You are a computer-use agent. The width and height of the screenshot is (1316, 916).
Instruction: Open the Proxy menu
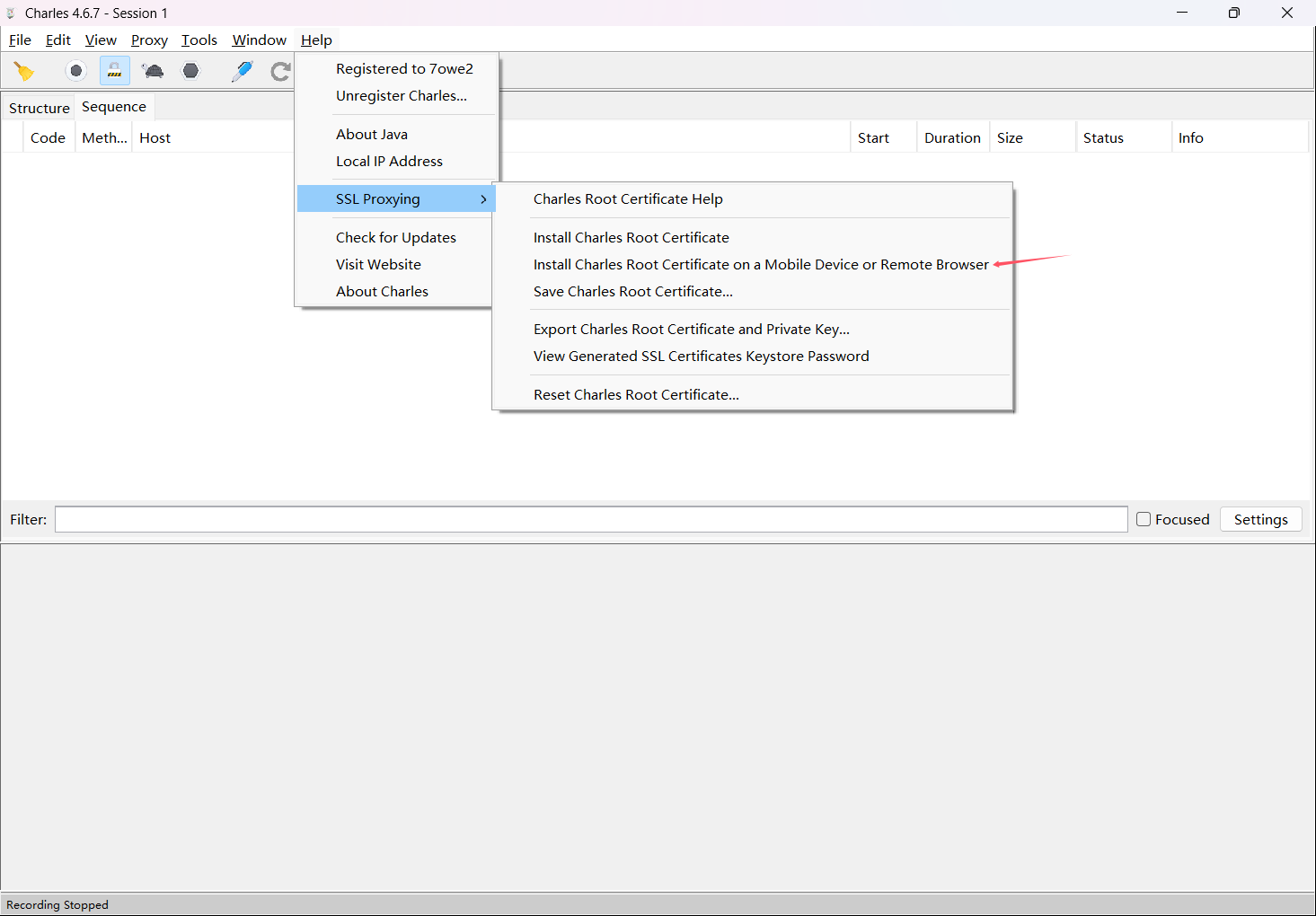[x=149, y=40]
